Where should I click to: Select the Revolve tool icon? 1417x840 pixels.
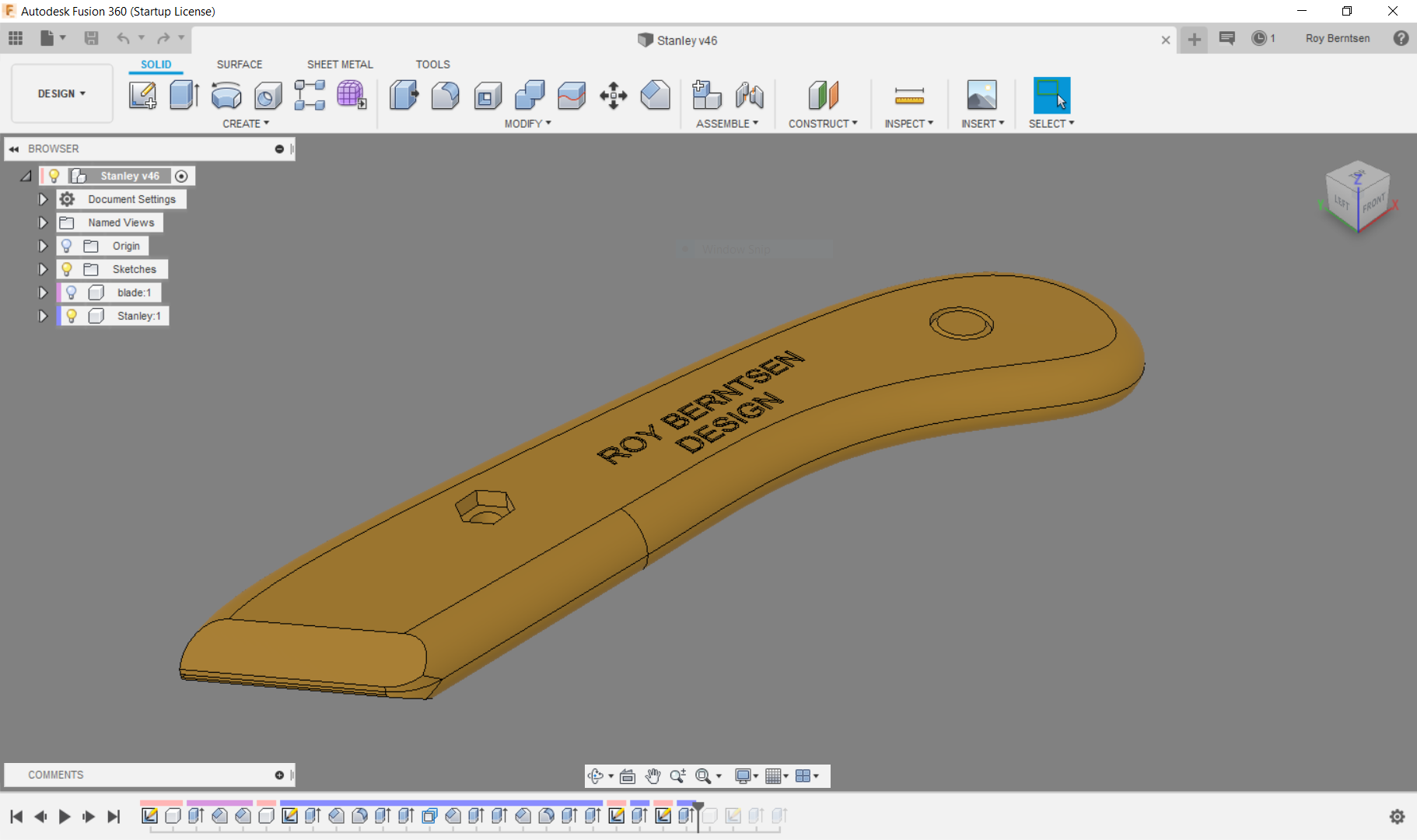coord(226,95)
